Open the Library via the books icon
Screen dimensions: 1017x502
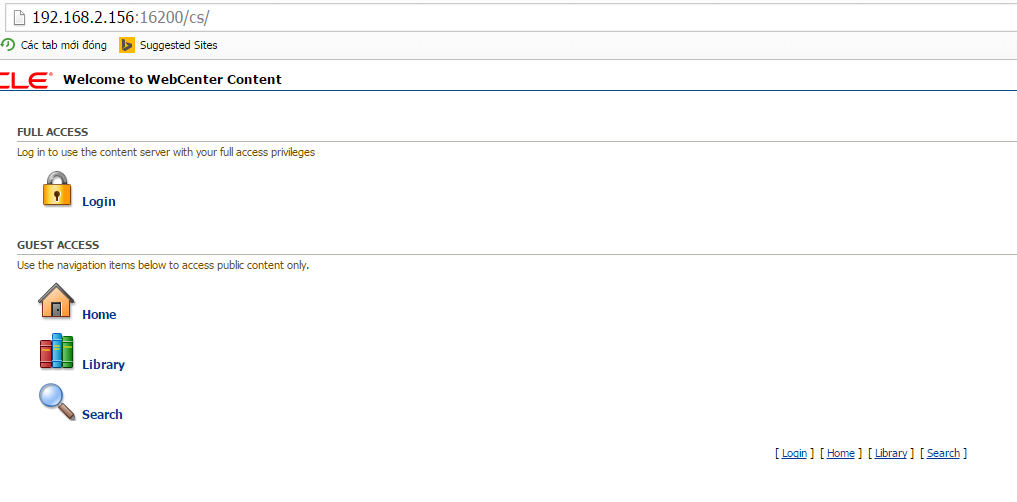(x=57, y=351)
